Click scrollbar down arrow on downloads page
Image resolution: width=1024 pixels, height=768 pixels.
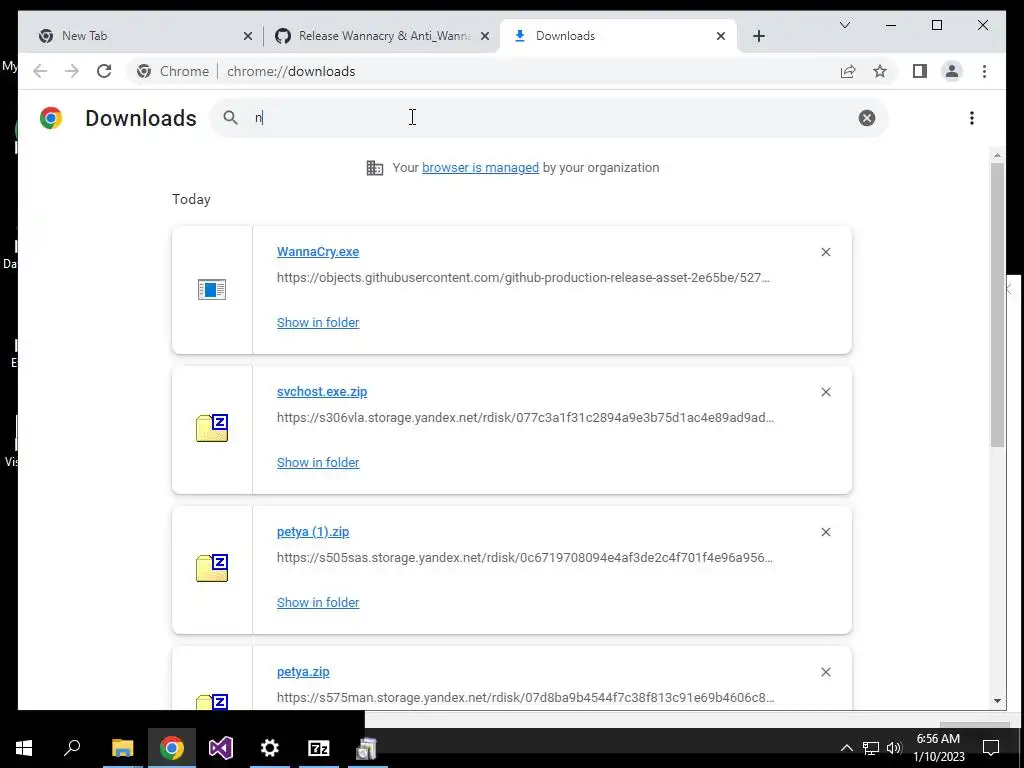tap(997, 701)
